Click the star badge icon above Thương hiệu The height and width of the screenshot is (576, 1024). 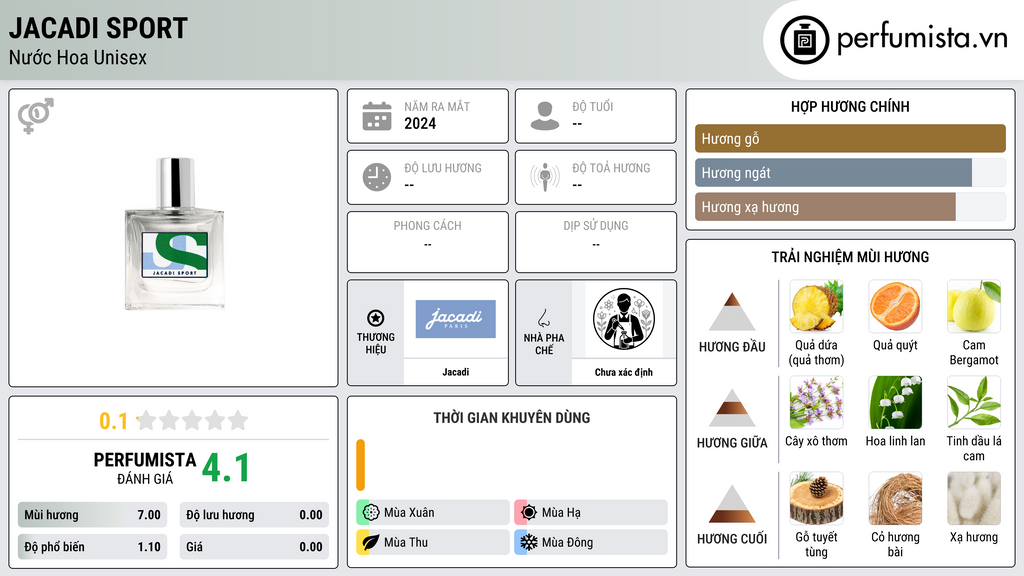pos(376,318)
